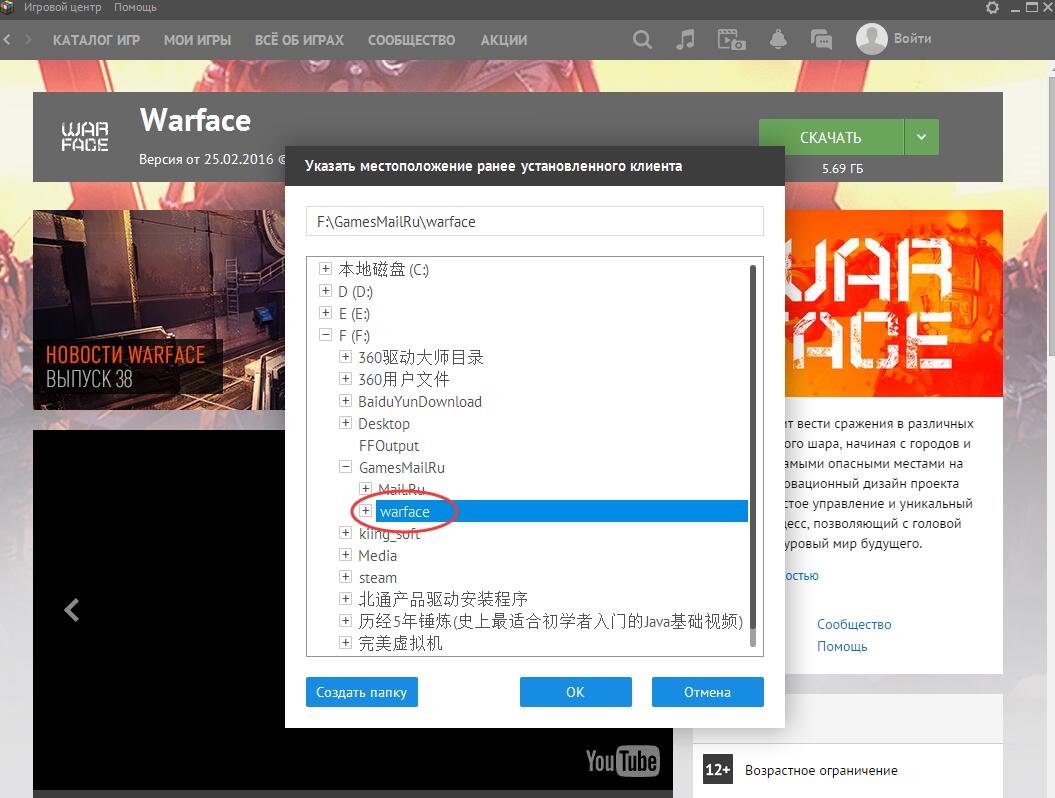Image resolution: width=1055 pixels, height=798 pixels.
Task: Maximize the Game Center window
Action: click(1031, 7)
